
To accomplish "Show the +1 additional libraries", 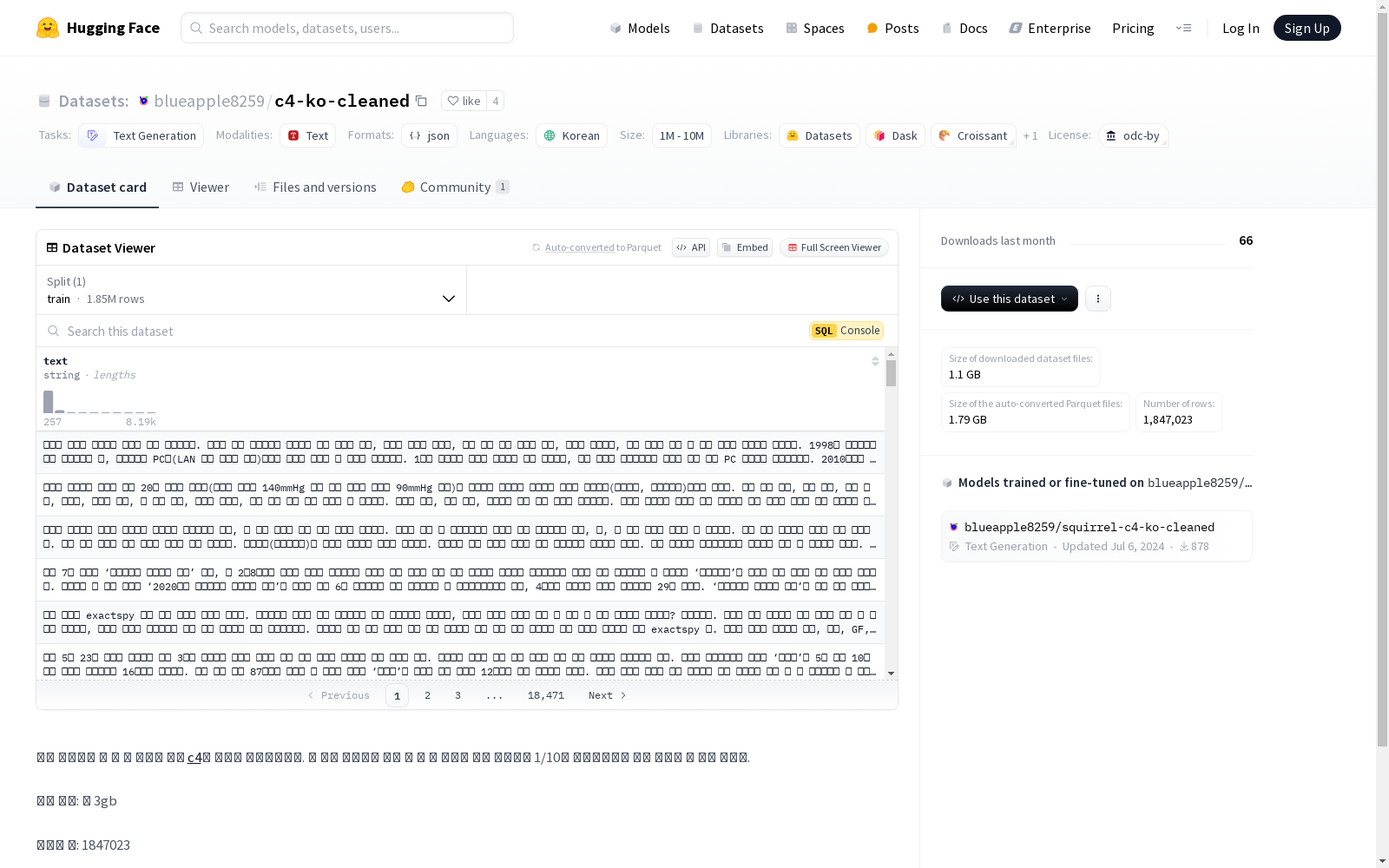I will (1030, 135).
